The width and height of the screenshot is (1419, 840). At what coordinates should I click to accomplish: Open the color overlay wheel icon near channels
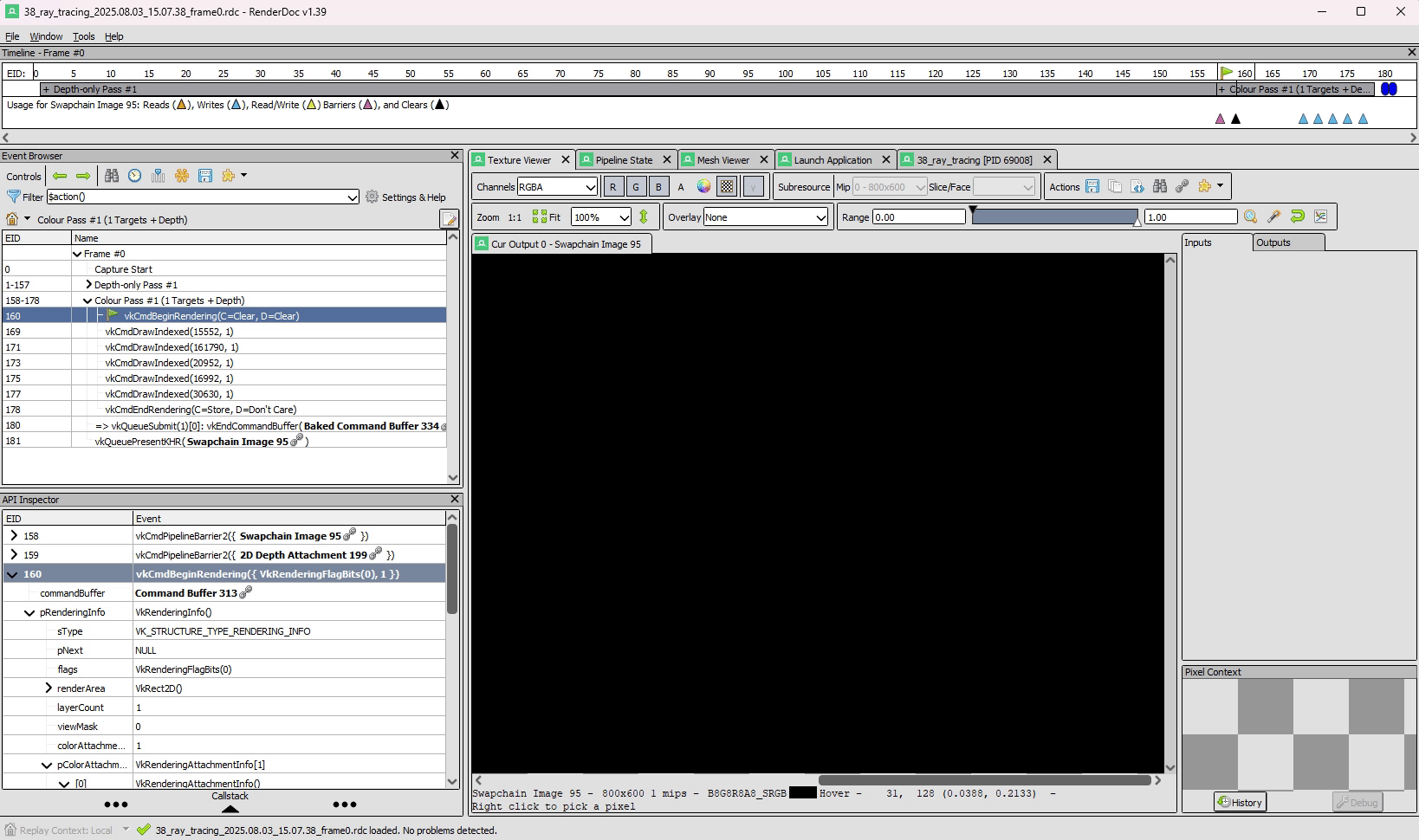pos(703,186)
